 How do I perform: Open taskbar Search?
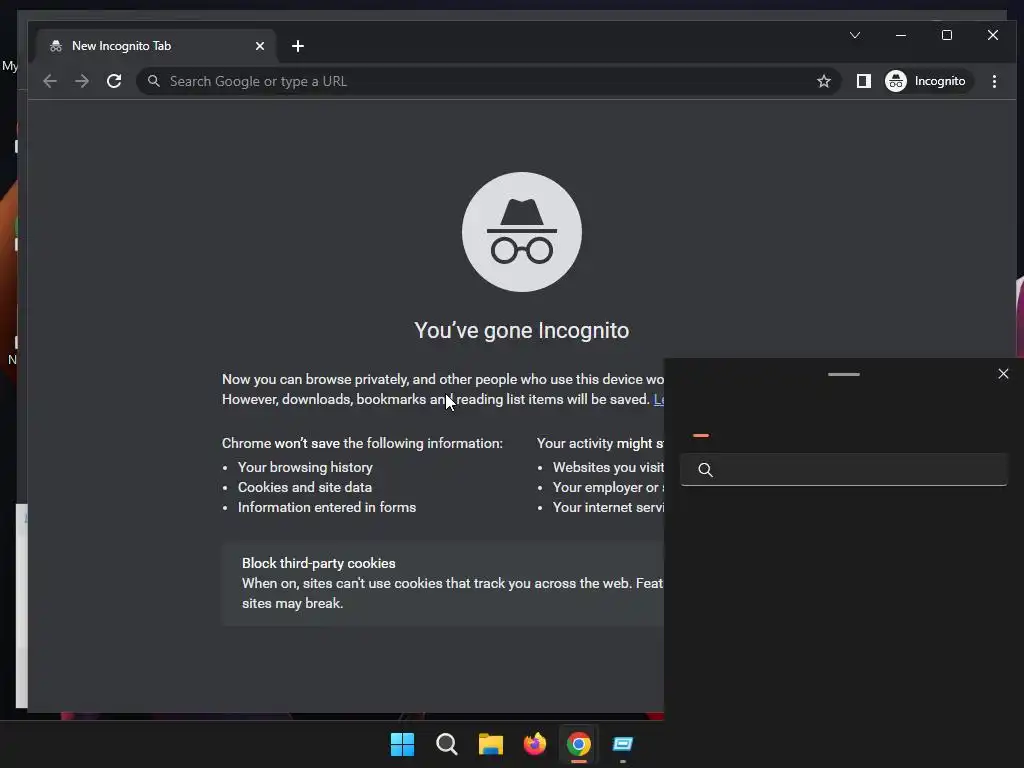(x=447, y=744)
